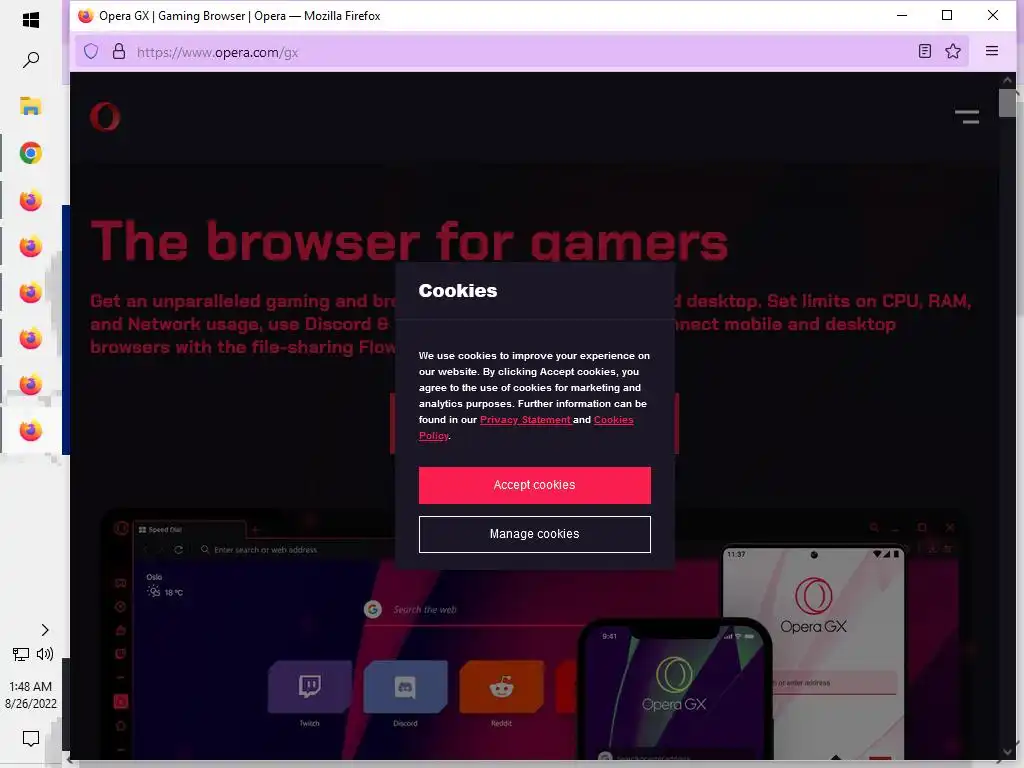Viewport: 1024px width, 768px height.
Task: Open the Windows Start menu
Action: tap(31, 20)
